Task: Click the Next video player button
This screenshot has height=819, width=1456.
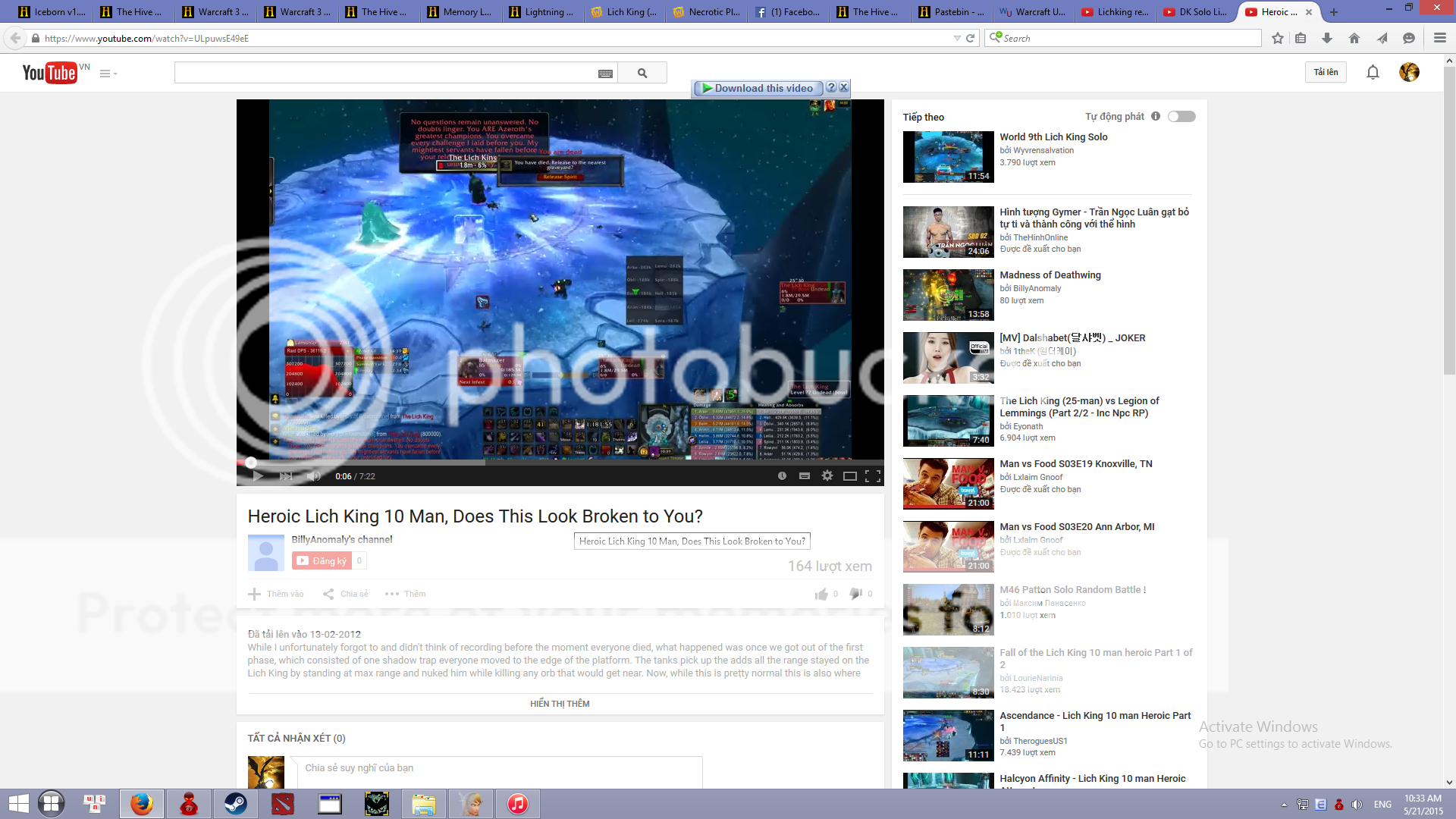Action: (x=286, y=476)
